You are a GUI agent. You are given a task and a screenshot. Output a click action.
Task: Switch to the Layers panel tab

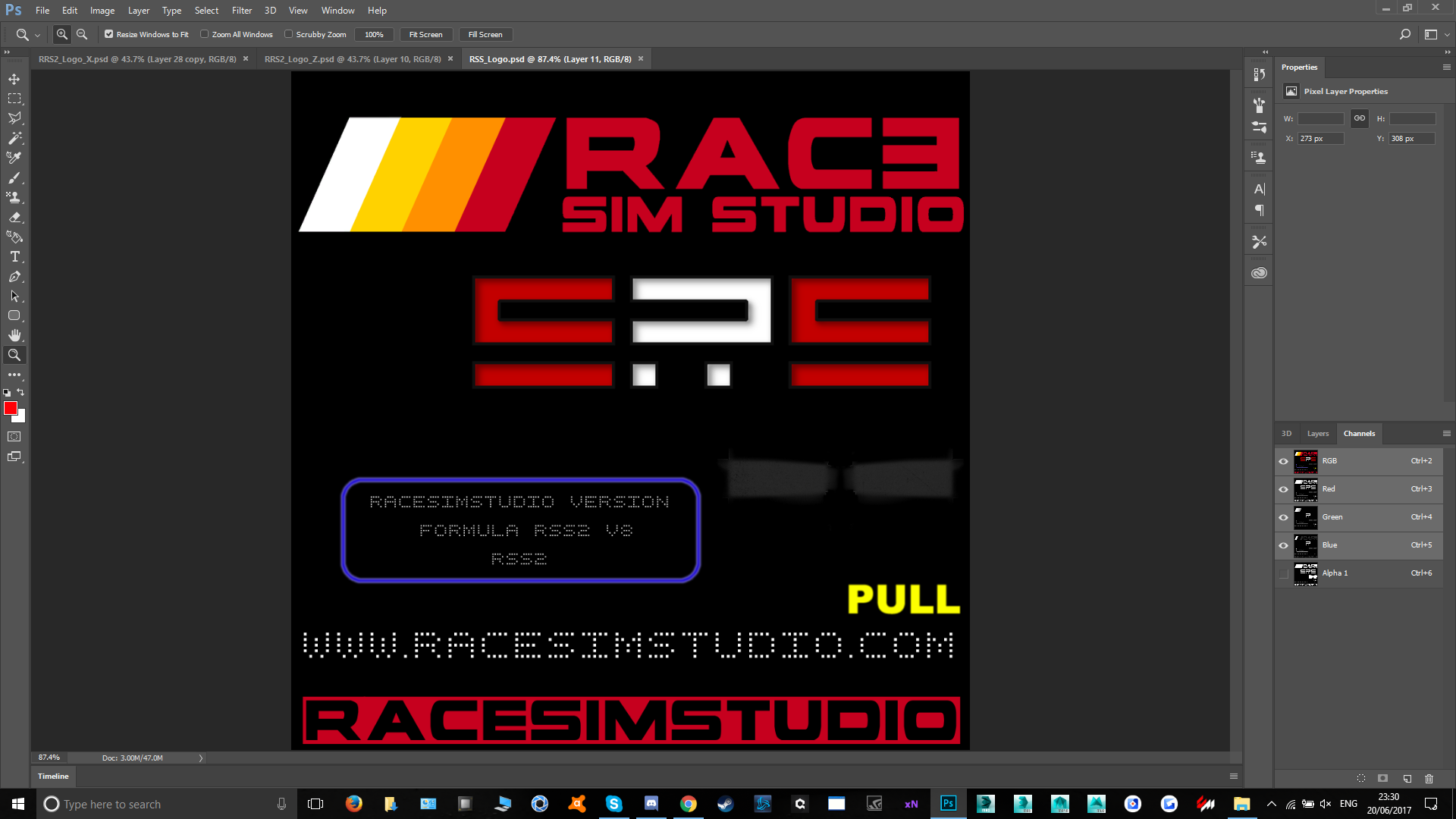[x=1318, y=434]
